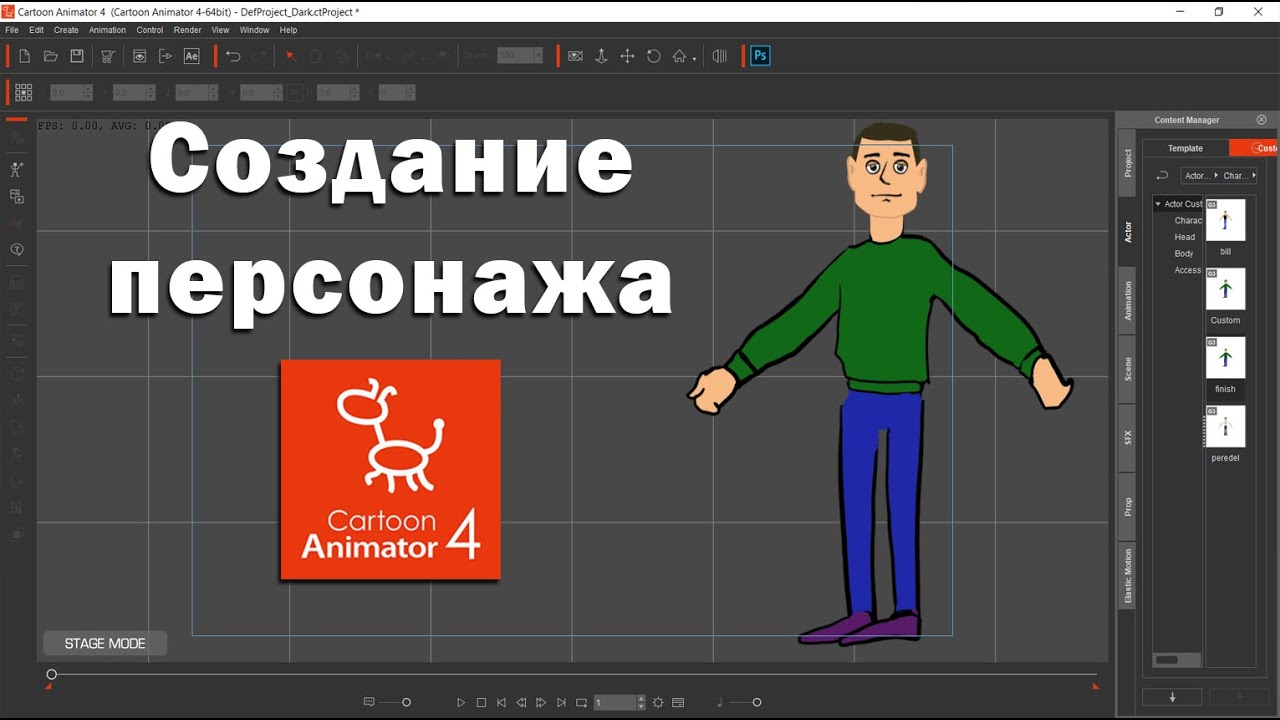This screenshot has height=720, width=1280.
Task: Click the timeline scrubber start handle
Action: click(x=52, y=675)
